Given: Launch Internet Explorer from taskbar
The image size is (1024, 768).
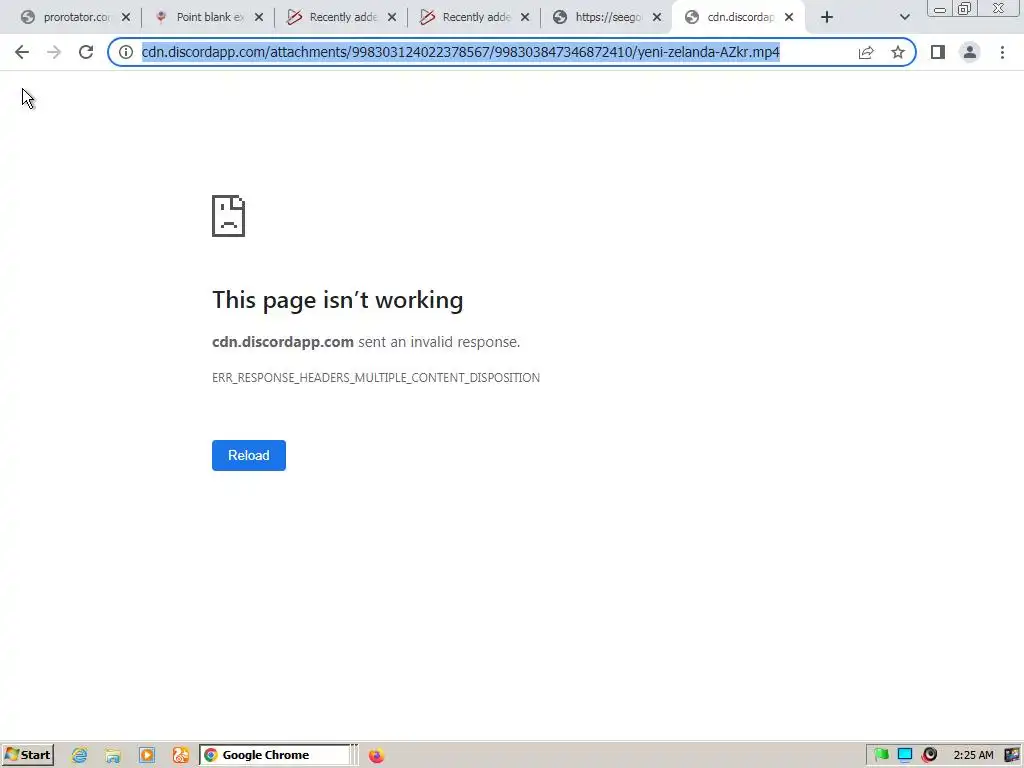Looking at the screenshot, I should [80, 756].
